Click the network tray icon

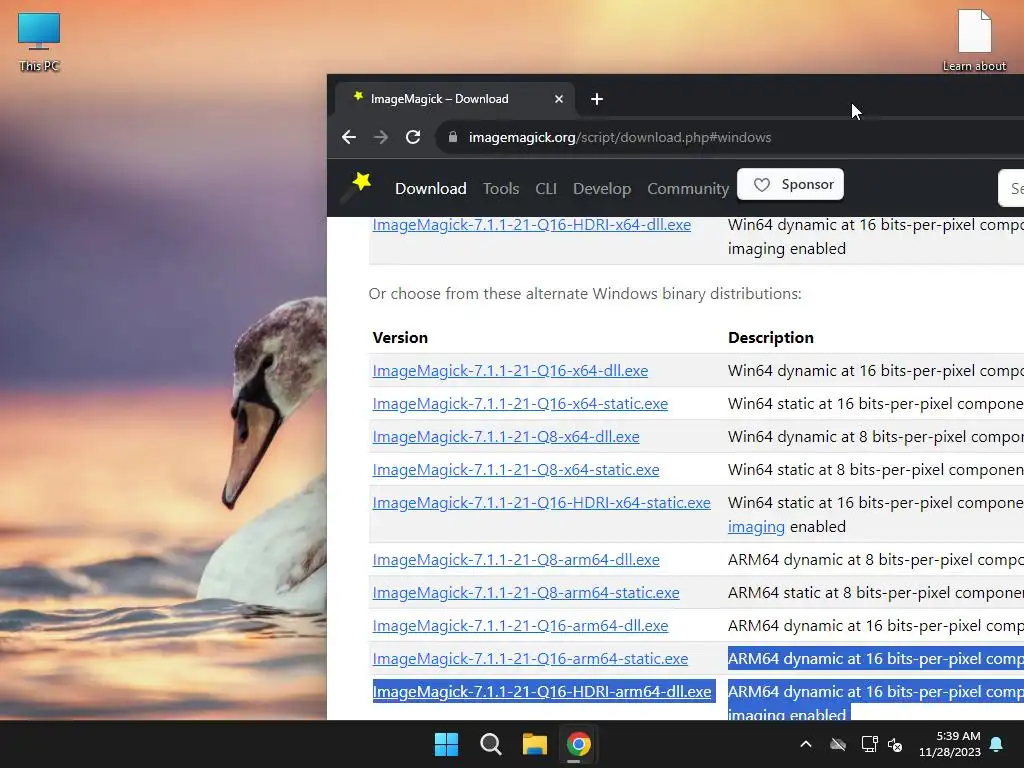[869, 744]
